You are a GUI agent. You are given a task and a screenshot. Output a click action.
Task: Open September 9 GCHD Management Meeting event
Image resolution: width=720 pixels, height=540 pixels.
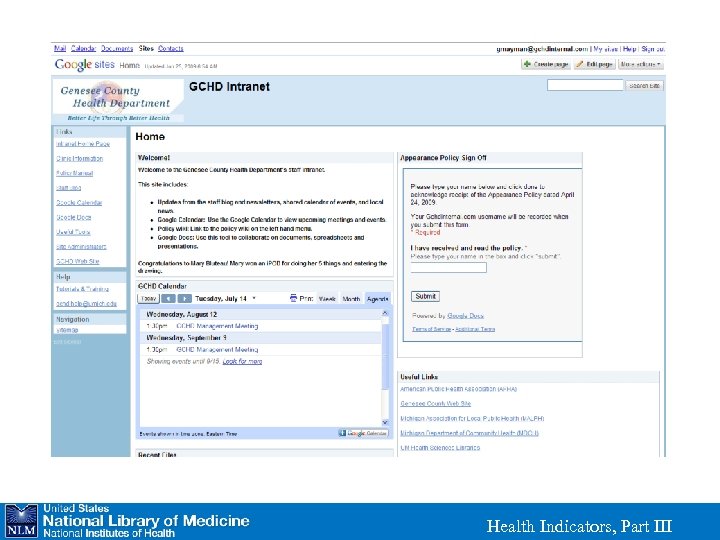217,350
